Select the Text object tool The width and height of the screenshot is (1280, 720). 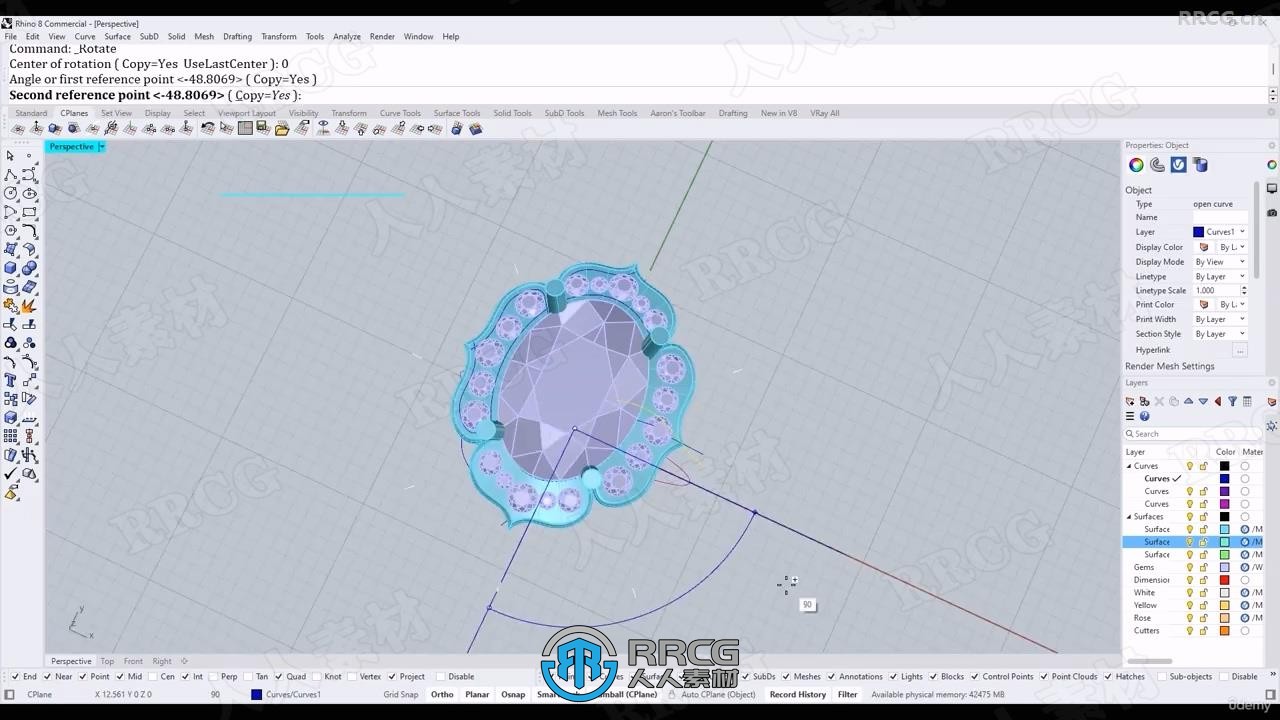[x=10, y=381]
